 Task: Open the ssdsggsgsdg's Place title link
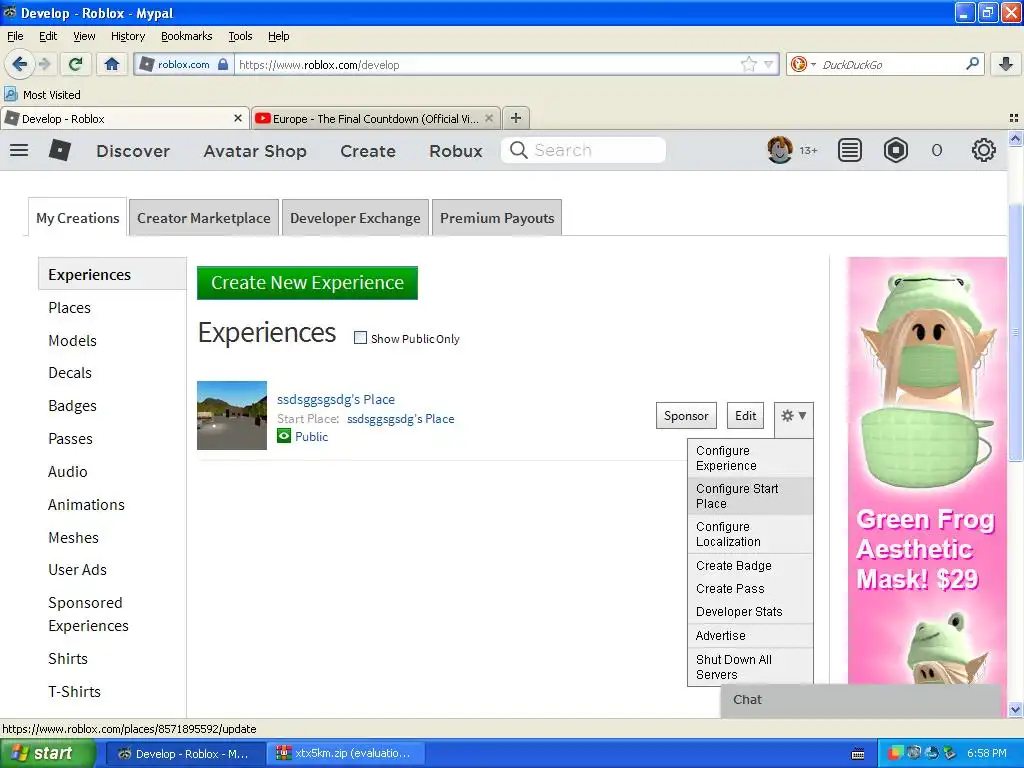[x=336, y=399]
